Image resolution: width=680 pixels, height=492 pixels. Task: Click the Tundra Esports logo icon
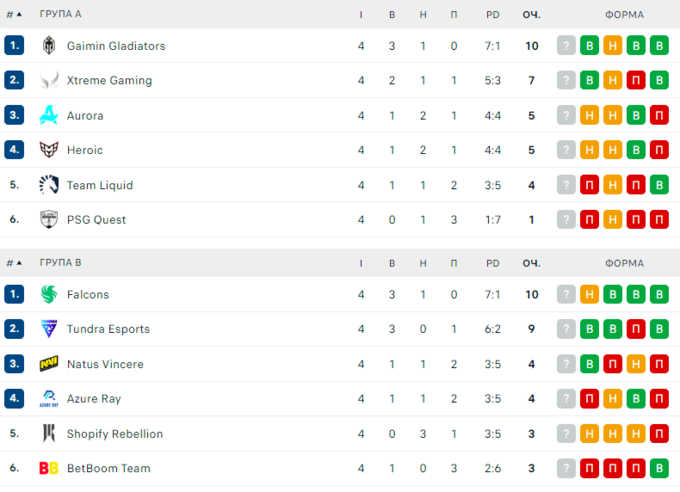coord(49,329)
